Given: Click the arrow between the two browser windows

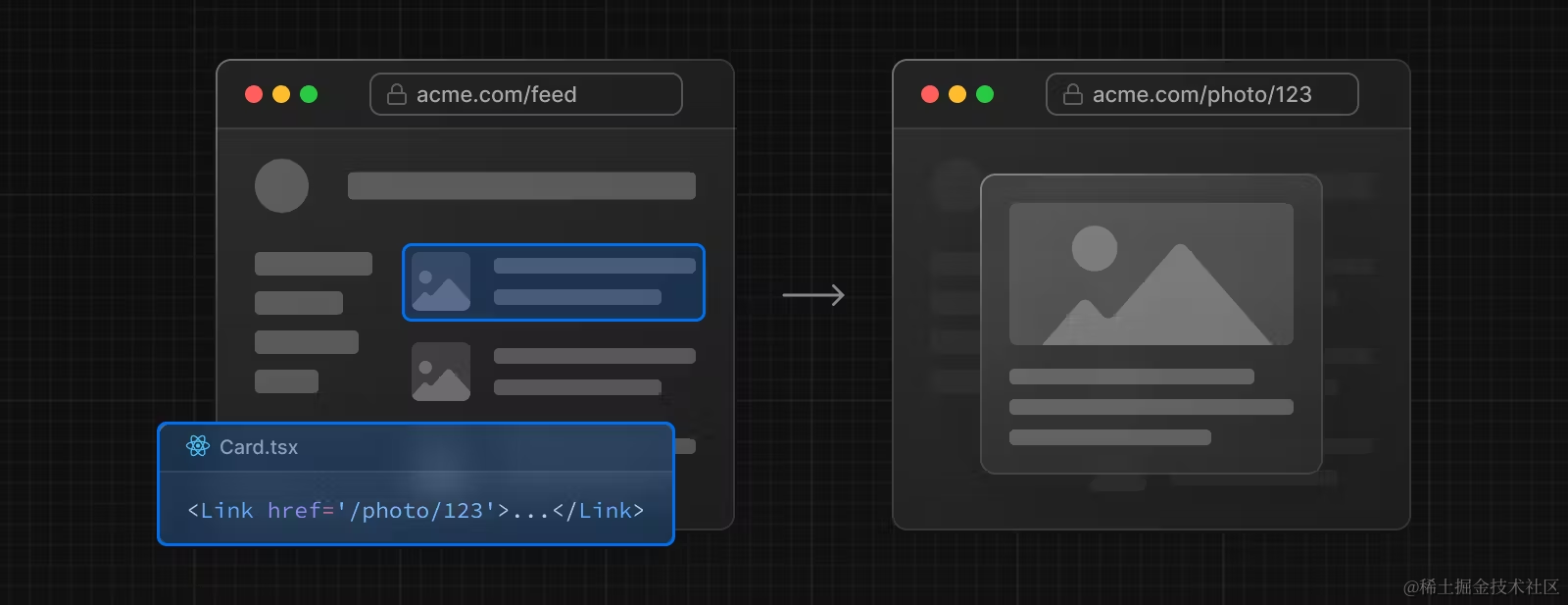Looking at the screenshot, I should coord(812,295).
